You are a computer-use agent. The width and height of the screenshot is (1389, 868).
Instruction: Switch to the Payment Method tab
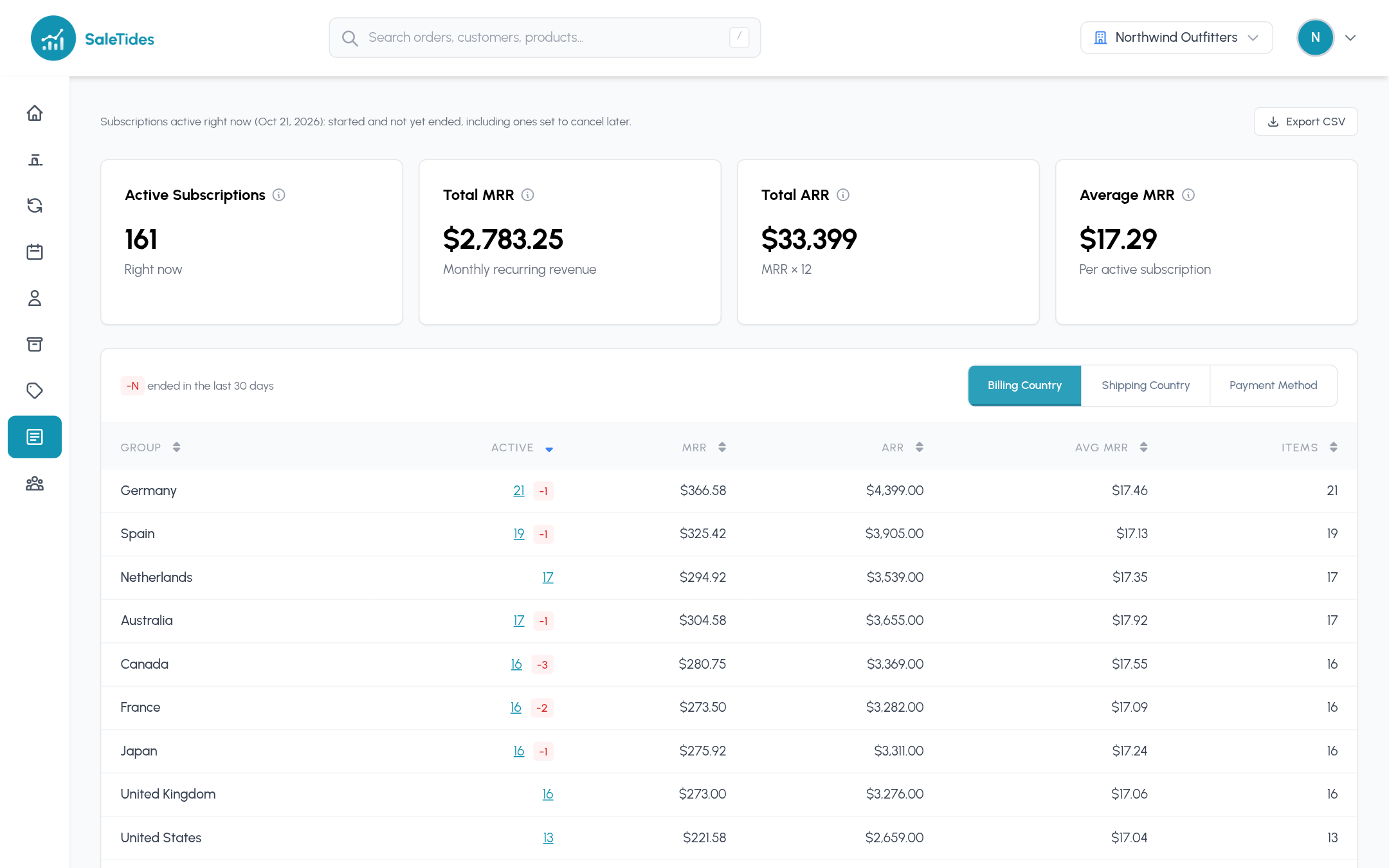point(1273,386)
